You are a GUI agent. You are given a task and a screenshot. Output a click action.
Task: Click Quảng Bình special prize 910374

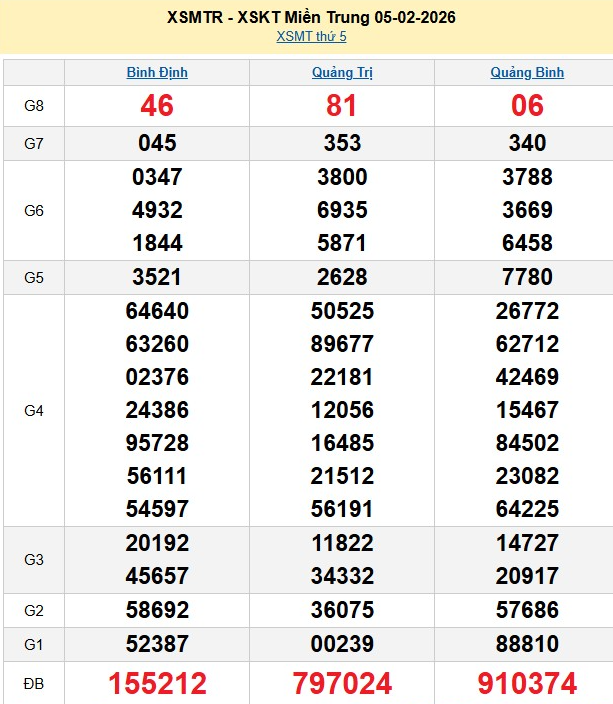coord(527,684)
